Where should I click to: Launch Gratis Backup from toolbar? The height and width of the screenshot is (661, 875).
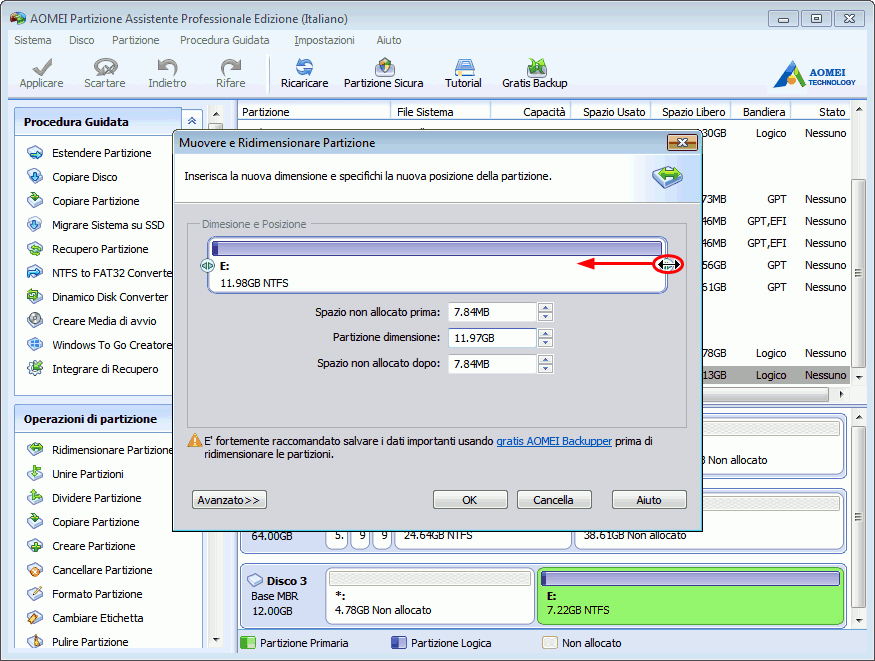click(535, 73)
